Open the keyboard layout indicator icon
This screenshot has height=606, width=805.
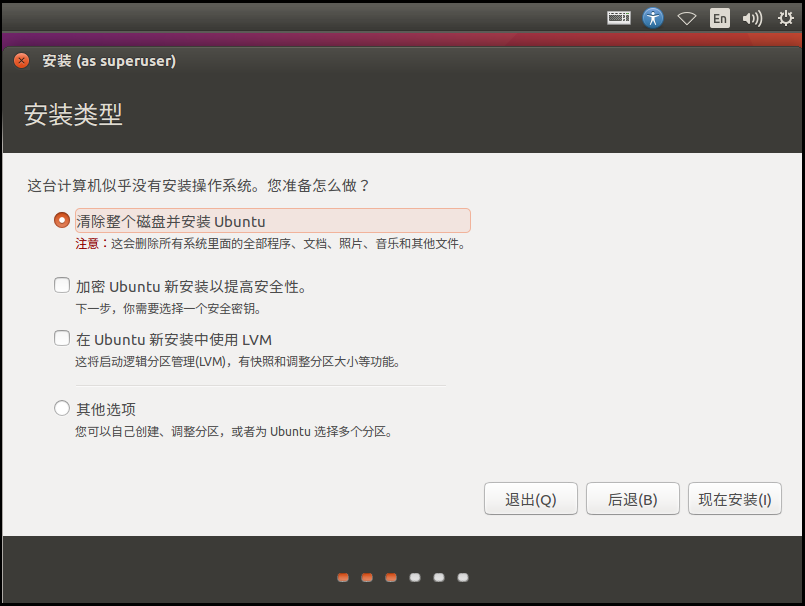tap(619, 18)
